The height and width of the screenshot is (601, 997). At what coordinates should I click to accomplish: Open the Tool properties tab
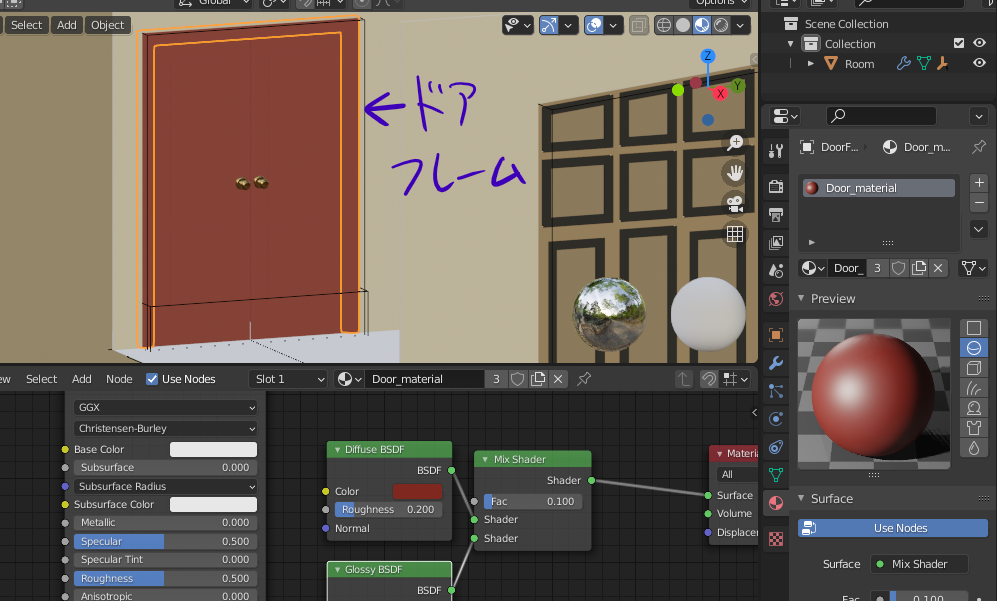pyautogui.click(x=776, y=151)
